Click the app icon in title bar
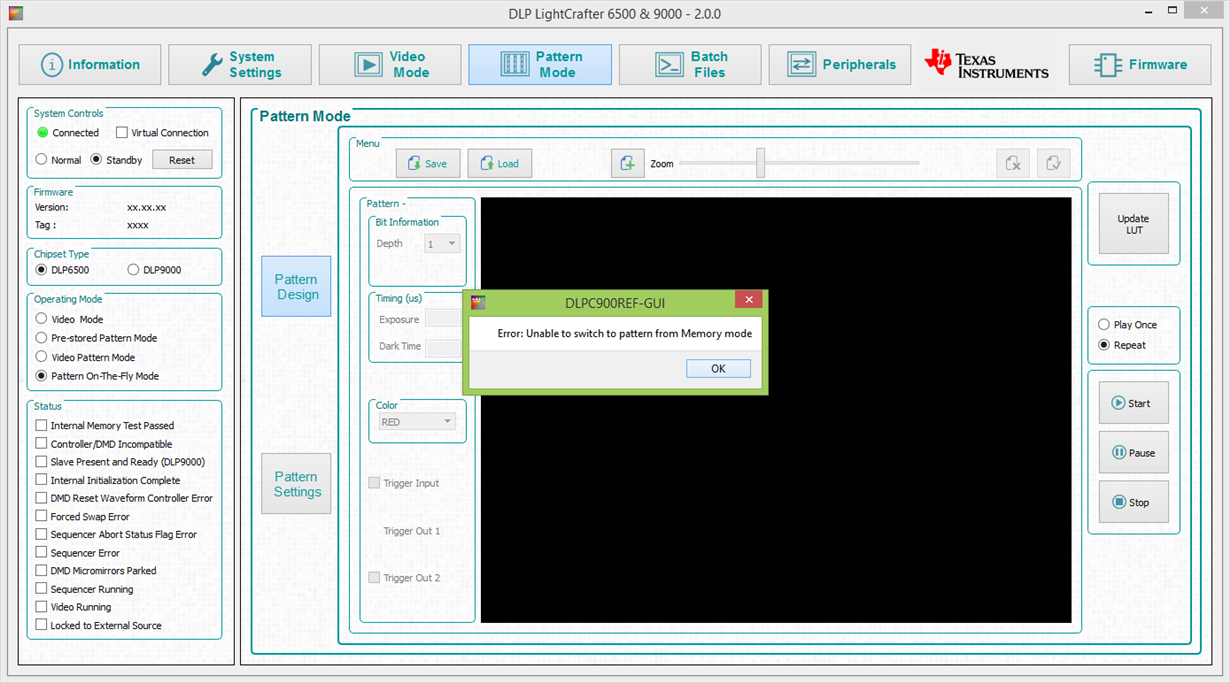Viewport: 1230px width, 683px height. pyautogui.click(x=14, y=13)
